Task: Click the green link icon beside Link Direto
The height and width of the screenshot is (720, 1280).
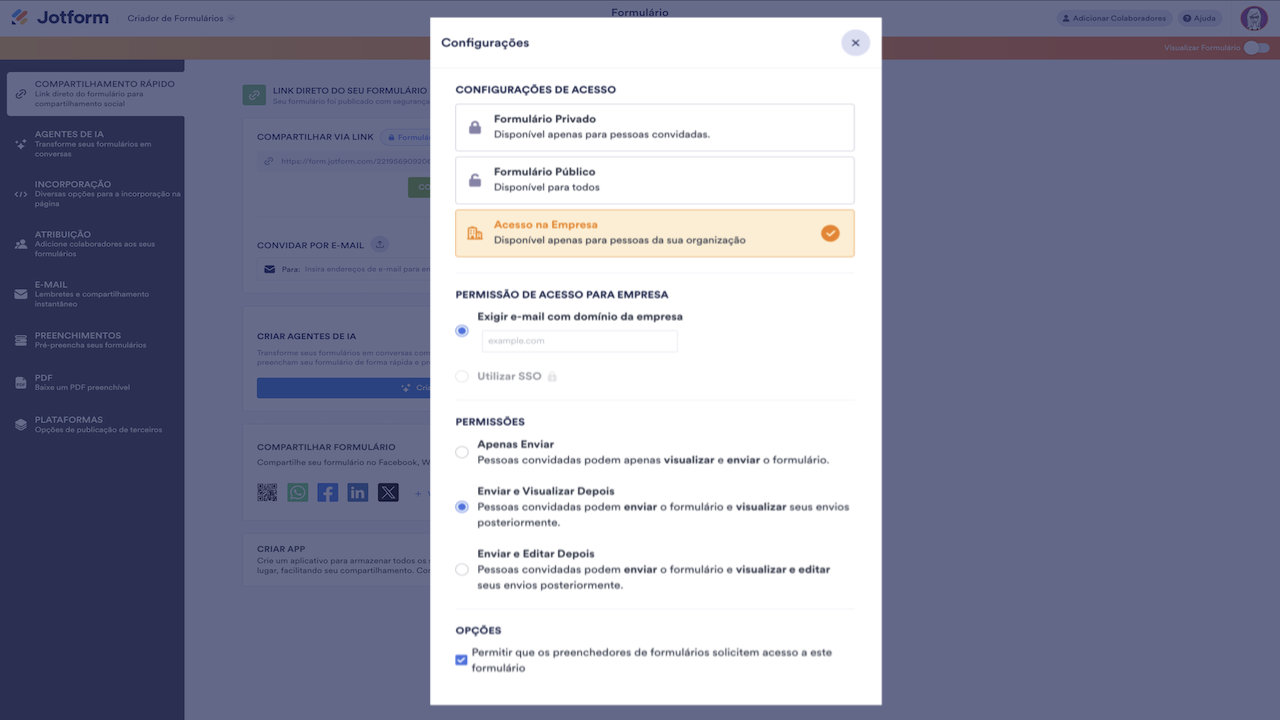Action: (254, 95)
